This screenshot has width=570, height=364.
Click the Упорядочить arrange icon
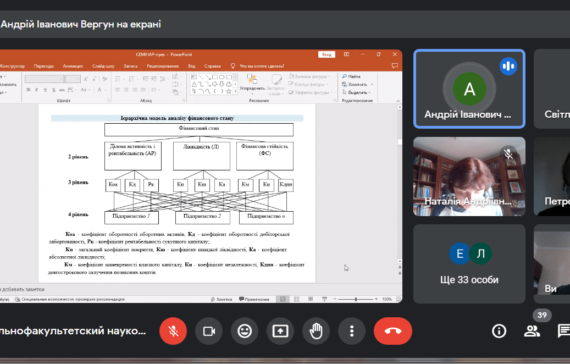(x=252, y=83)
